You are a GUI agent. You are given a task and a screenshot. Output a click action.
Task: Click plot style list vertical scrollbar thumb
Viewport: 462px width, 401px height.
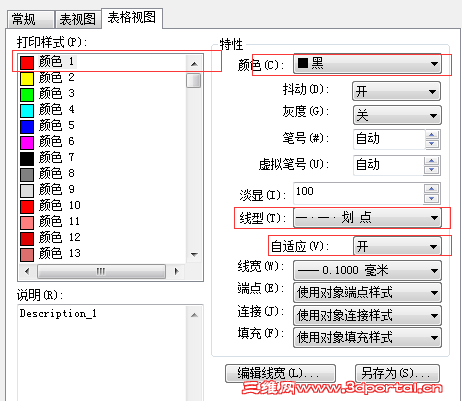click(194, 81)
